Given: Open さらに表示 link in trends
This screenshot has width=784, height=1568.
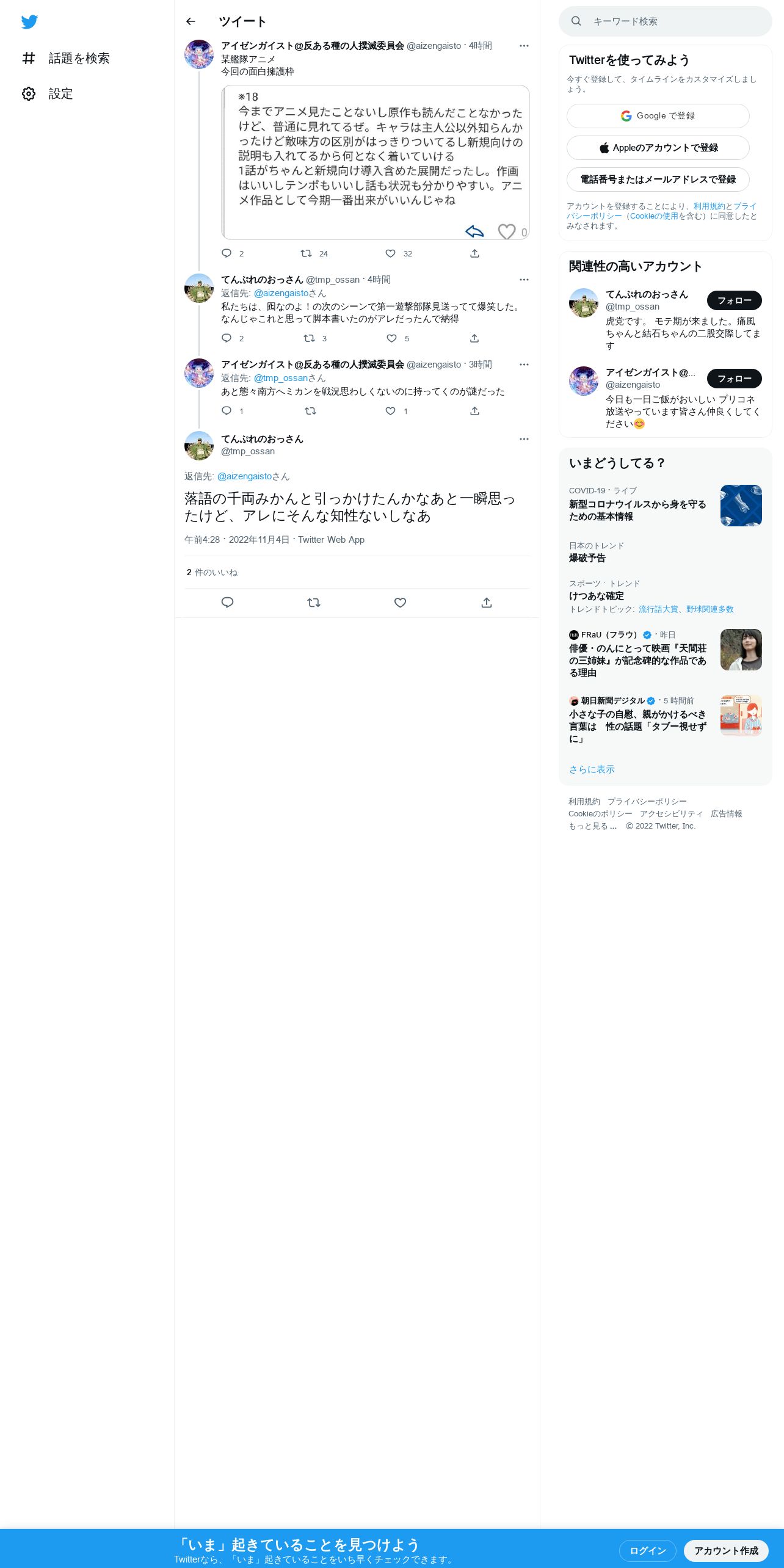Looking at the screenshot, I should (592, 769).
